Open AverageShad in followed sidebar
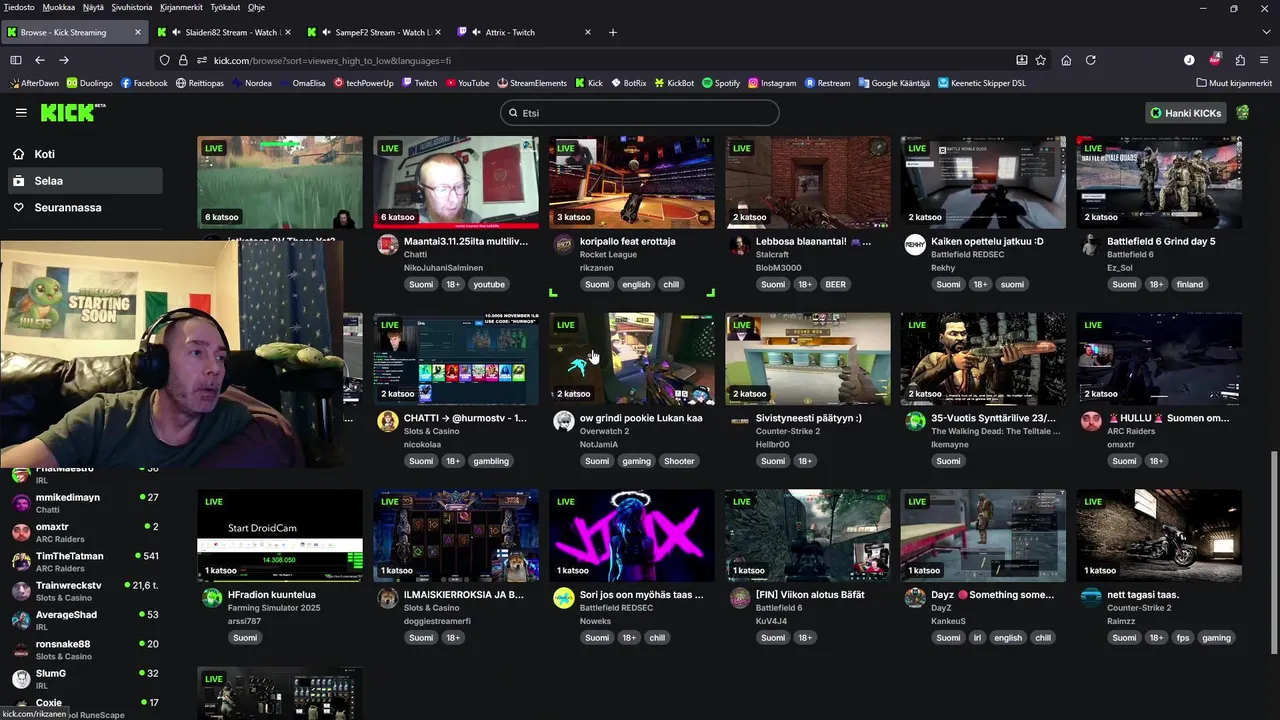The width and height of the screenshot is (1280, 720). pyautogui.click(x=85, y=620)
